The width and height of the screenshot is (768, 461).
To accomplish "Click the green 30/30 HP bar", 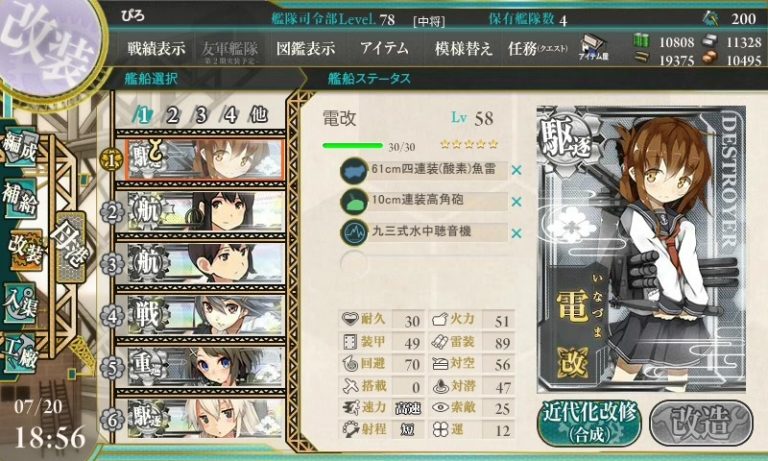I will point(352,146).
